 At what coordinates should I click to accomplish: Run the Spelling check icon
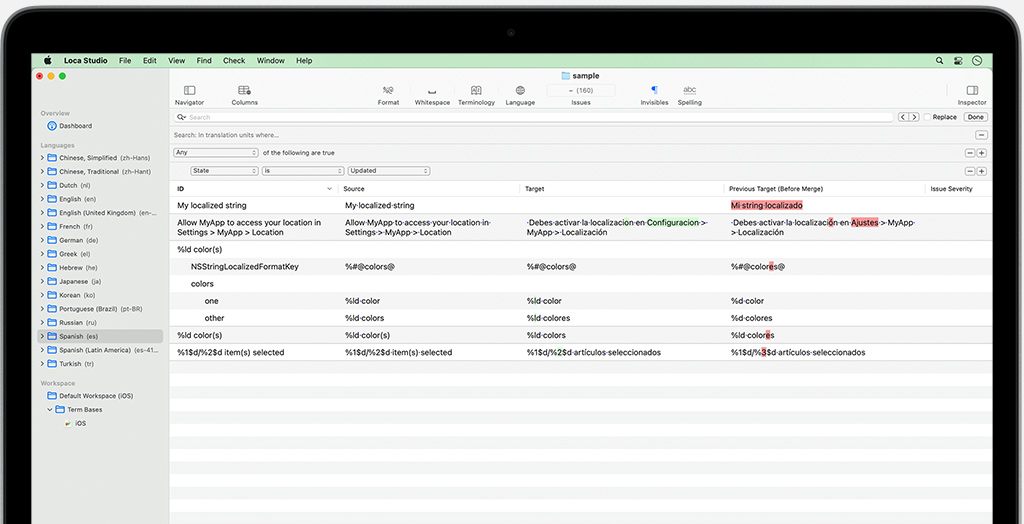click(x=689, y=91)
